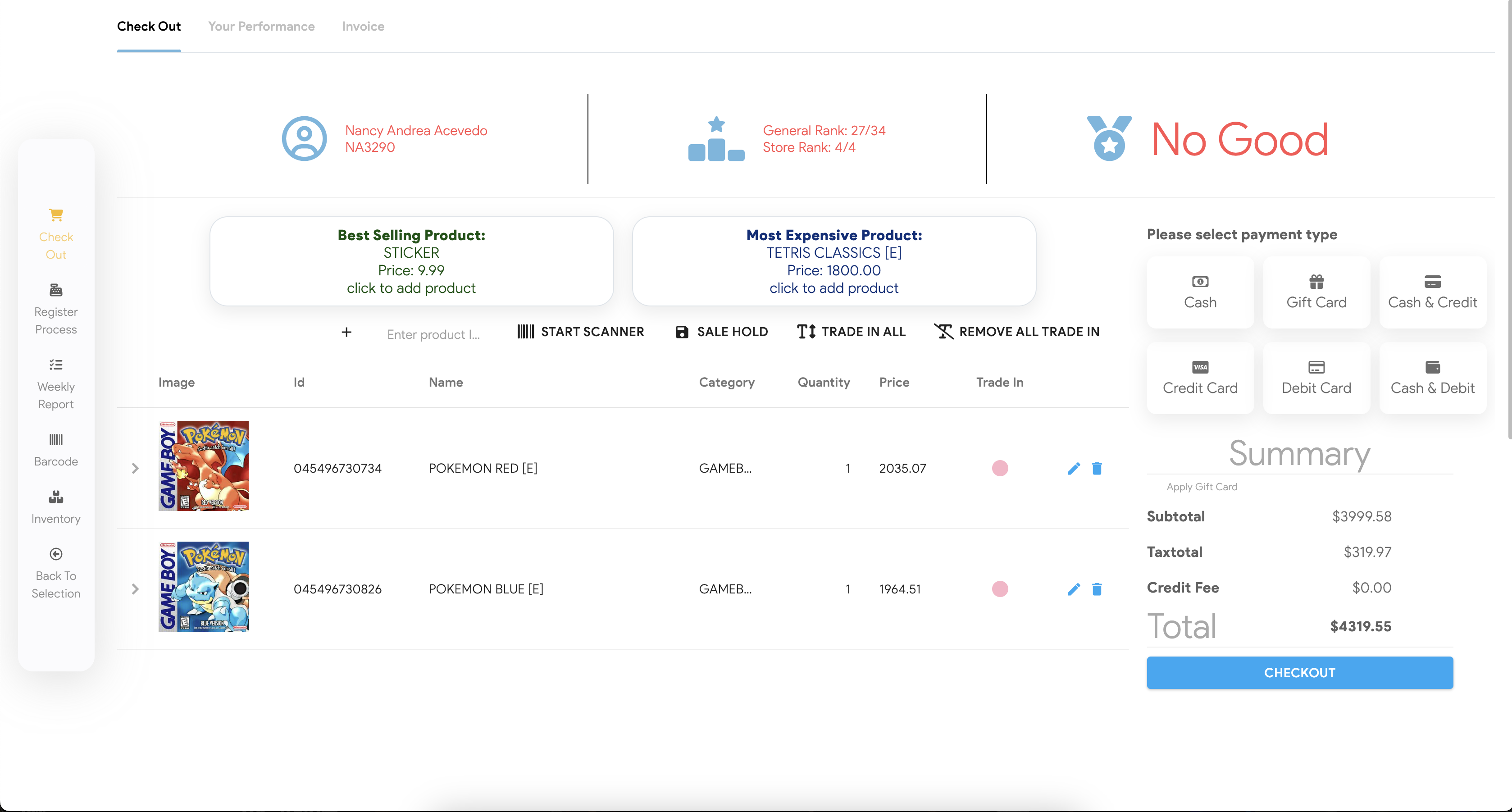1512x812 pixels.
Task: Put the sale on hold
Action: 721,332
